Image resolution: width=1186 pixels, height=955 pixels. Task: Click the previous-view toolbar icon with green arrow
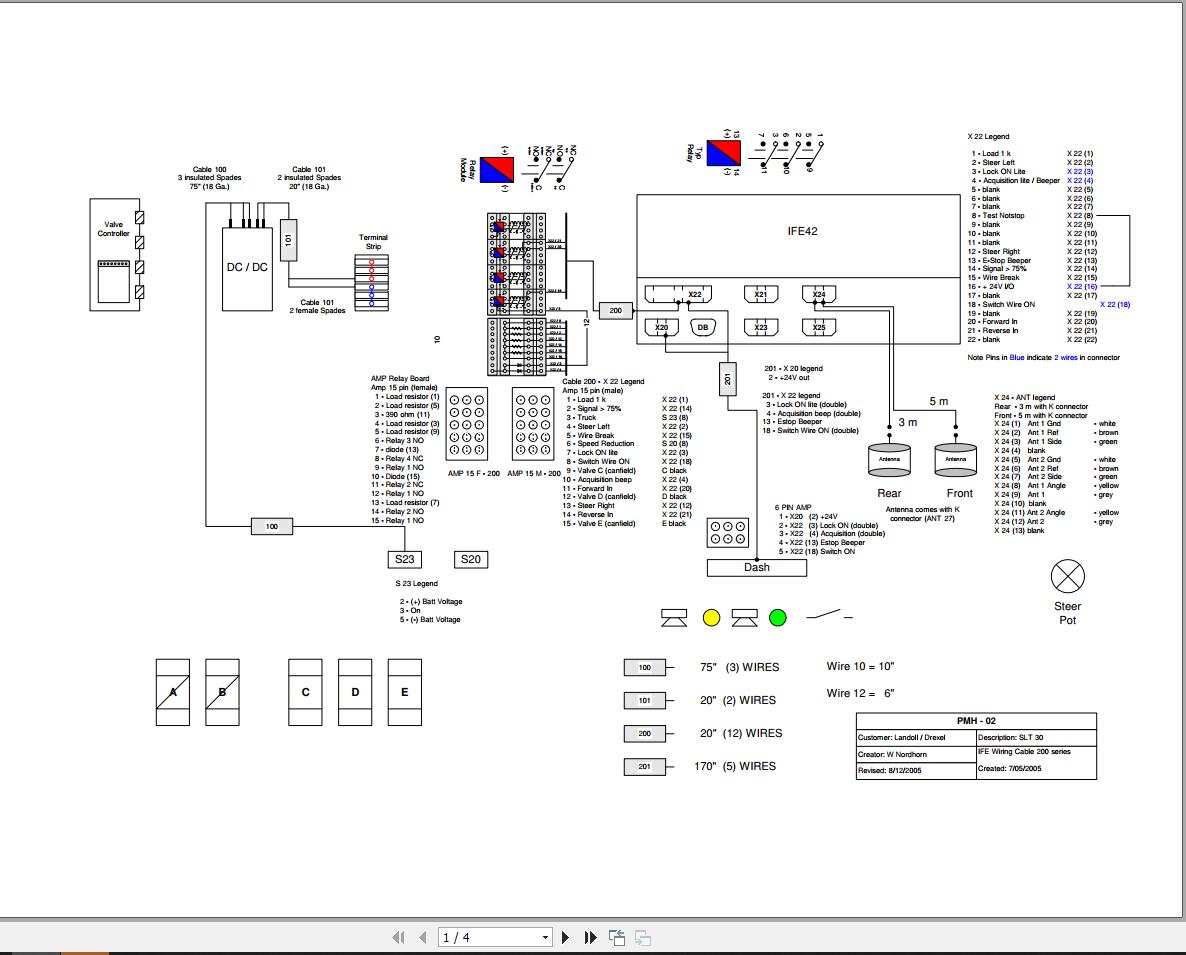pyautogui.click(x=617, y=937)
